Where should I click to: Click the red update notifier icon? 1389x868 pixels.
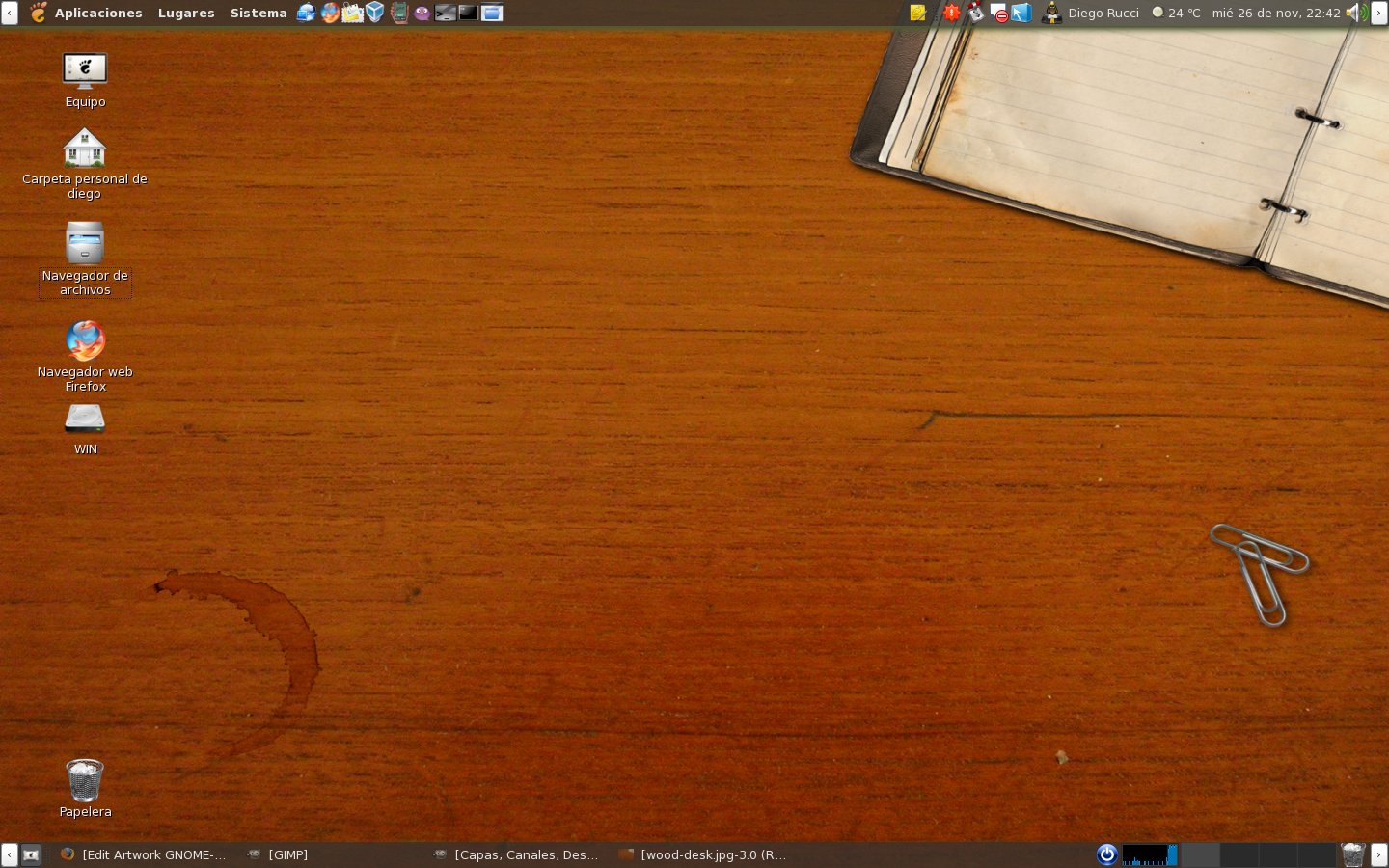[952, 13]
